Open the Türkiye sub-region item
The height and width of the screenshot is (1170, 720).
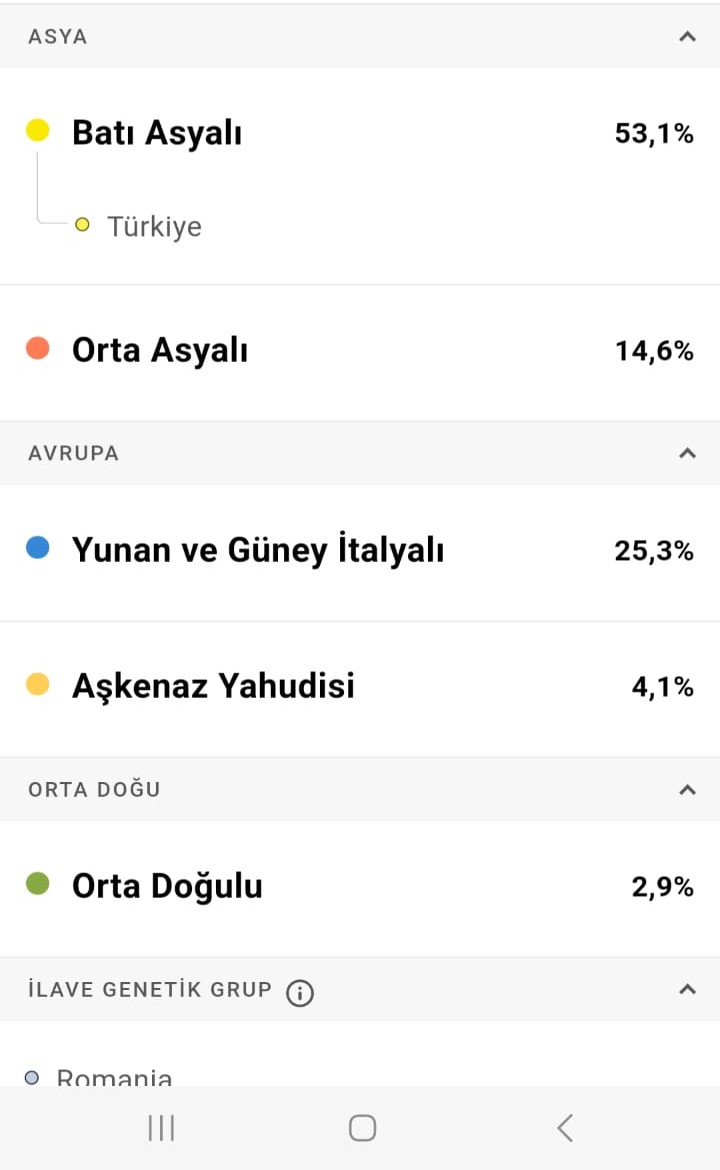(140, 225)
